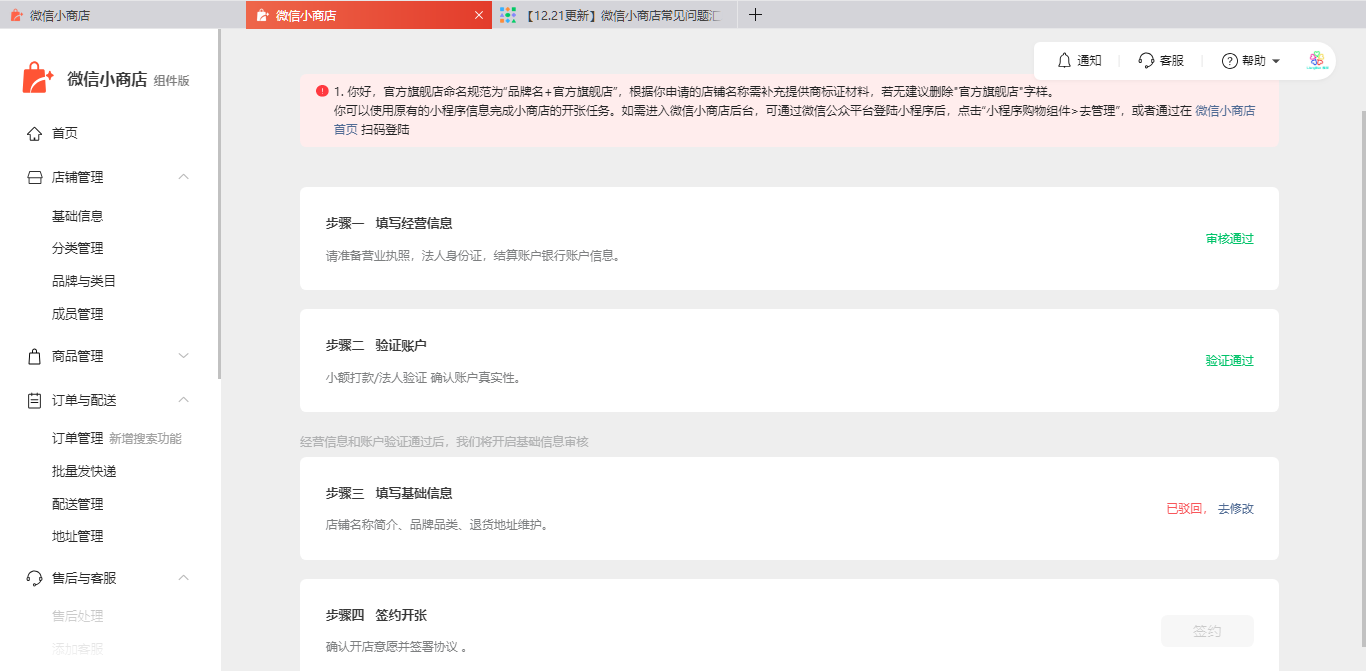Click the home icon beside 首页
Screen dimensions: 1366x671
[34, 133]
